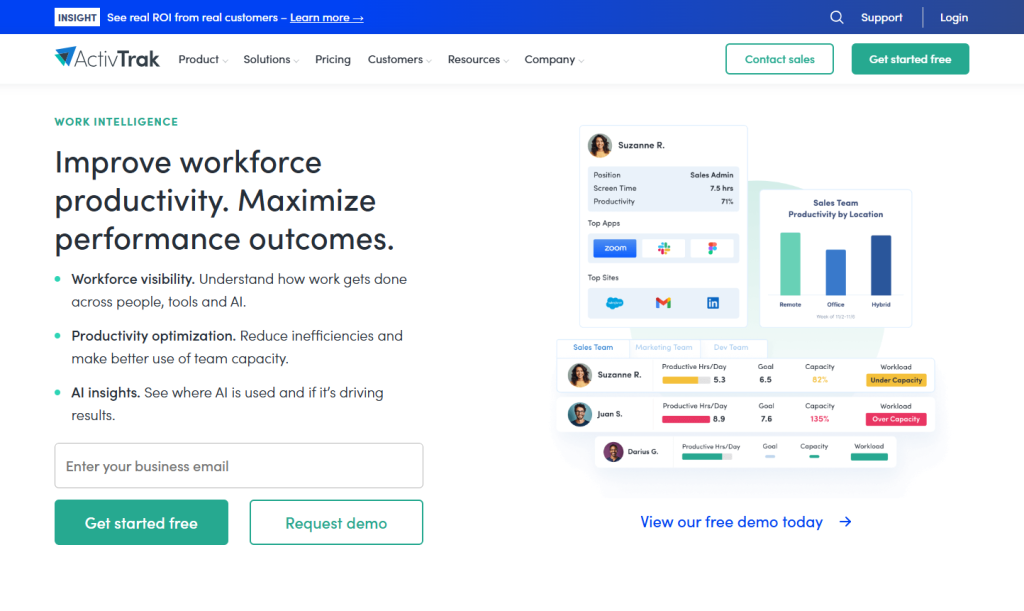This screenshot has width=1024, height=611.
Task: Click Sales Team Productivity by Location title
Action: [835, 208]
